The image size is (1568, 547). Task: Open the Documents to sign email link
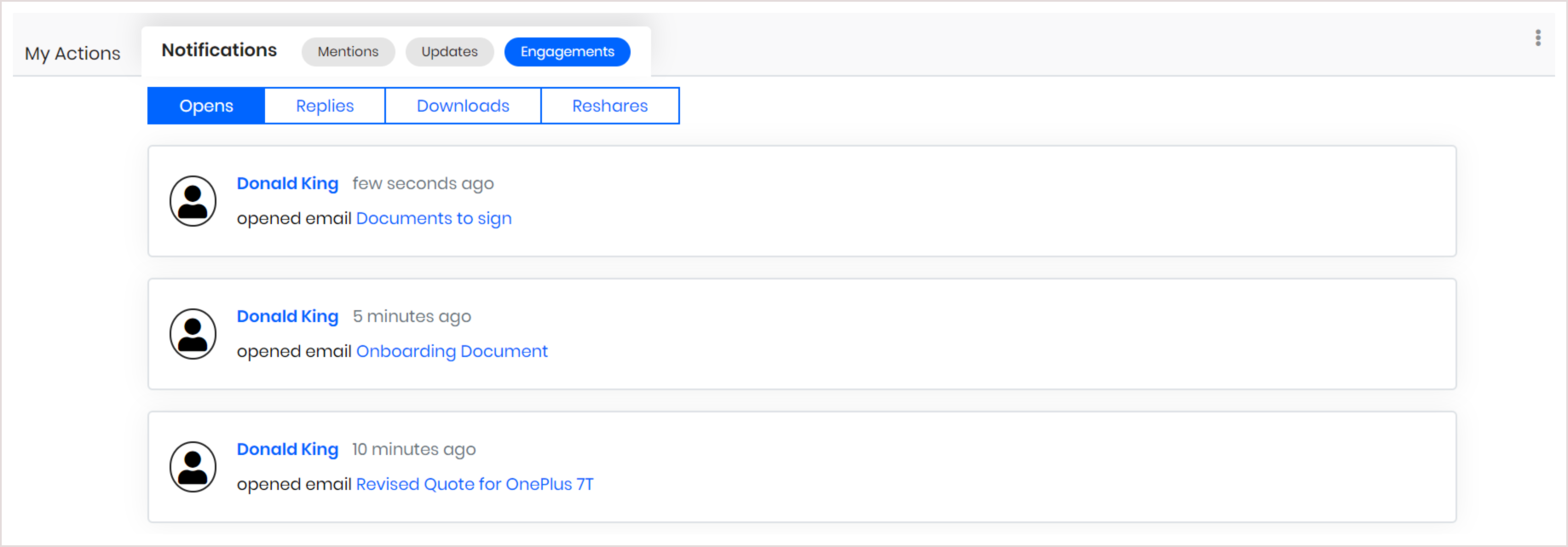coord(434,219)
